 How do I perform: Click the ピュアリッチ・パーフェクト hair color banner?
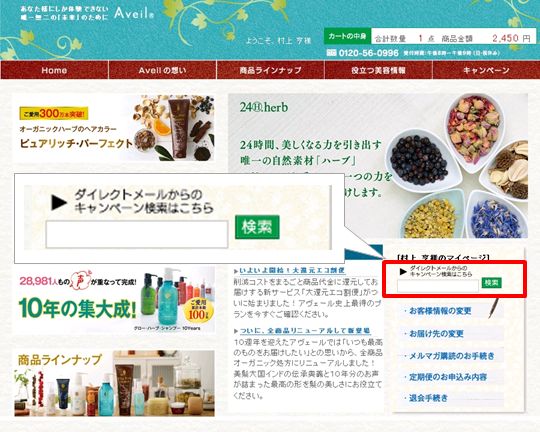pyautogui.click(x=114, y=128)
